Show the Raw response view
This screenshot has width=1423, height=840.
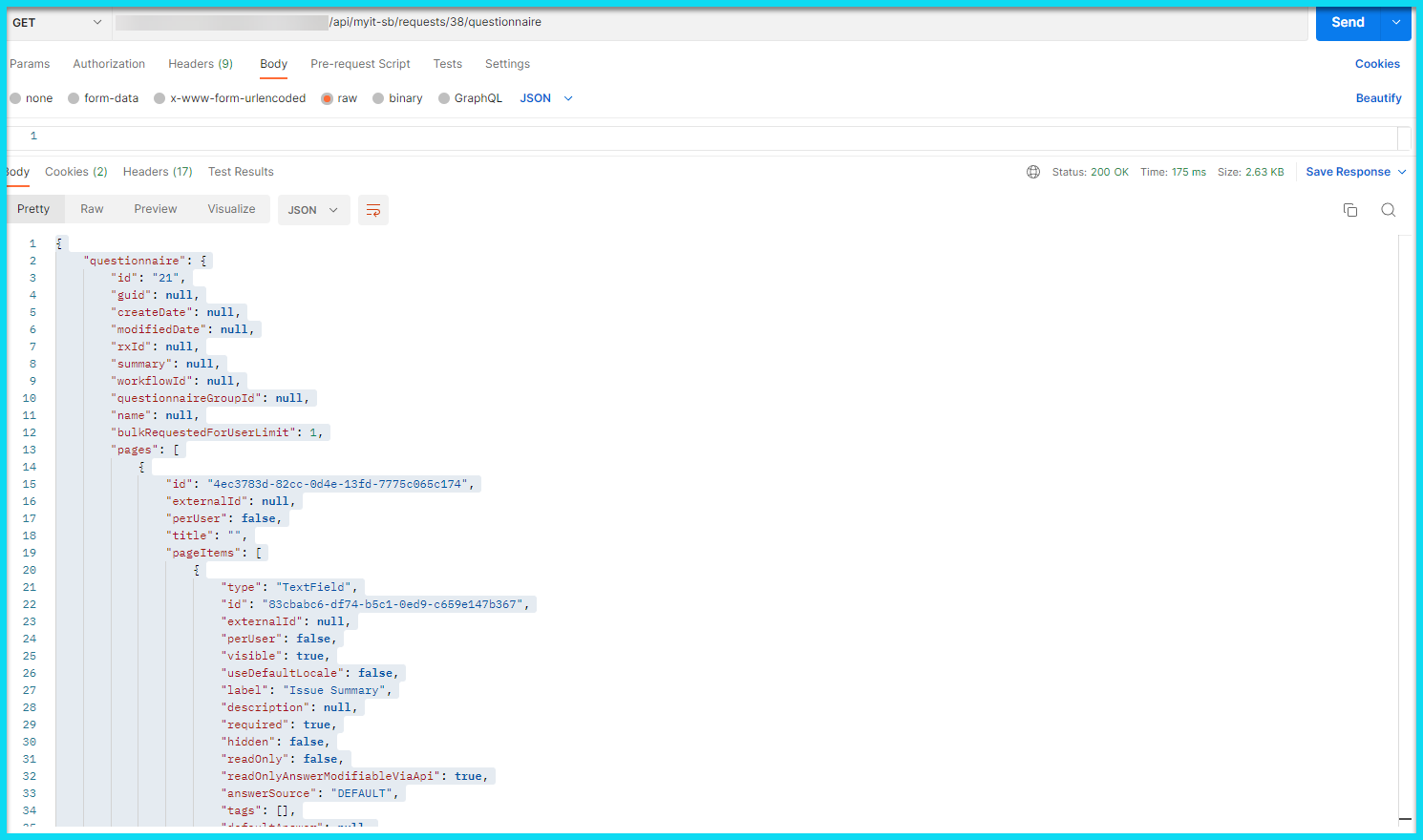pos(92,209)
